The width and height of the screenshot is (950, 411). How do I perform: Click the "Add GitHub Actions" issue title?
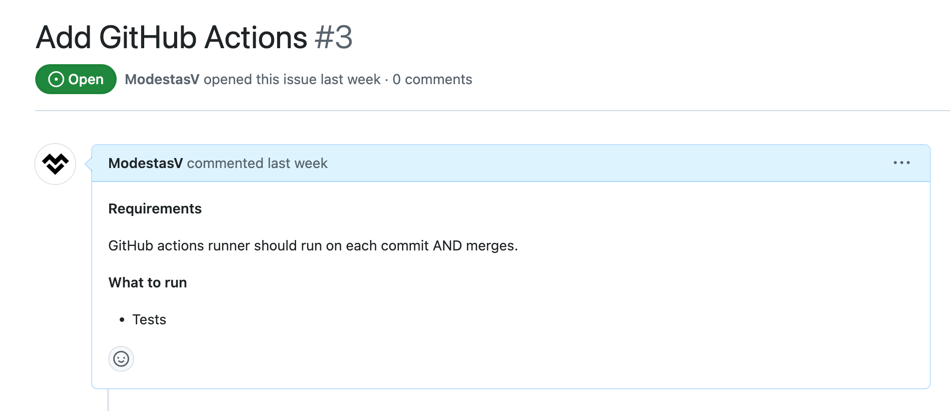(171, 38)
